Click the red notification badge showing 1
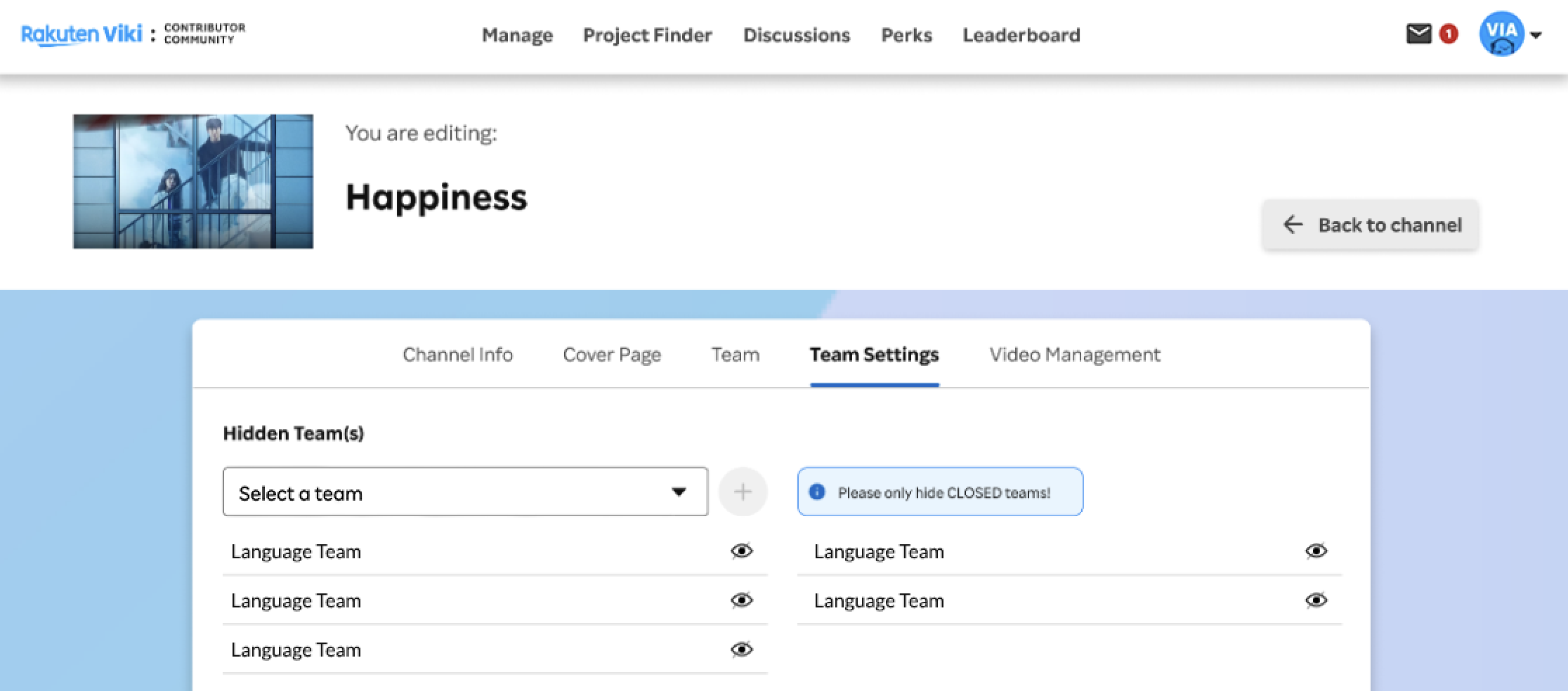This screenshot has width=1568, height=691. tap(1449, 33)
